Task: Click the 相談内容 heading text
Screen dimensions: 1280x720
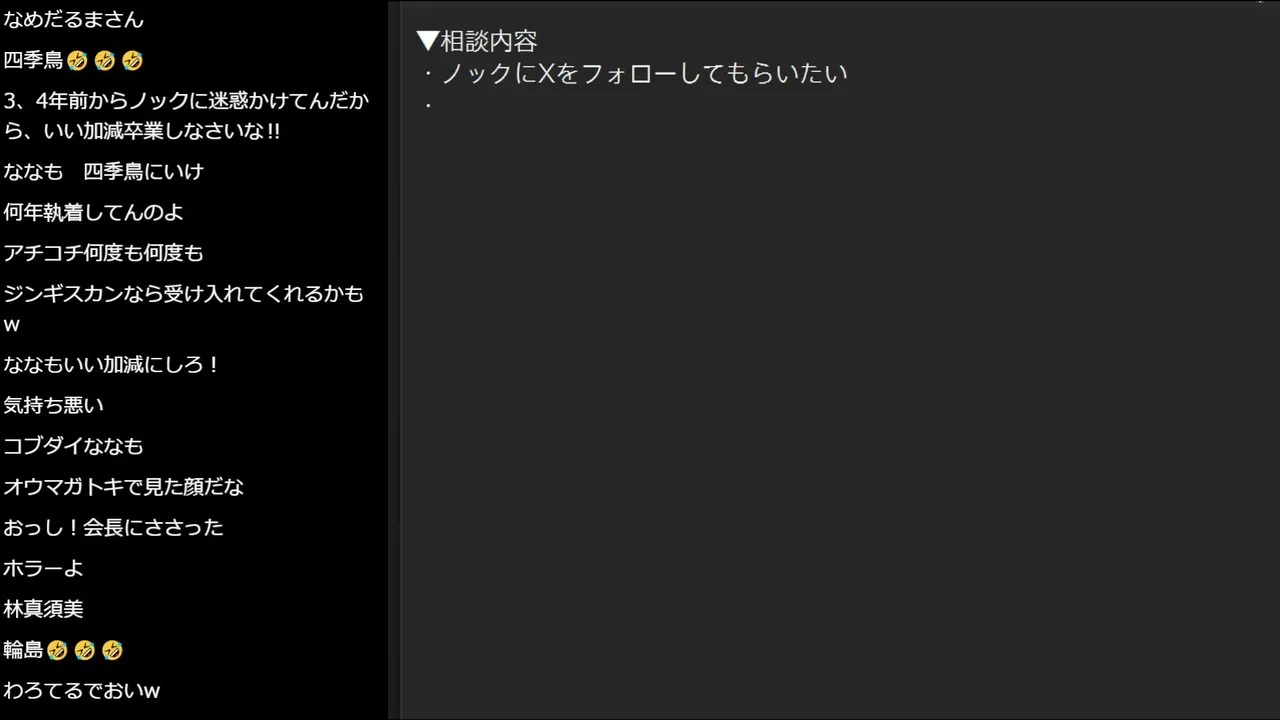Action: coord(489,41)
